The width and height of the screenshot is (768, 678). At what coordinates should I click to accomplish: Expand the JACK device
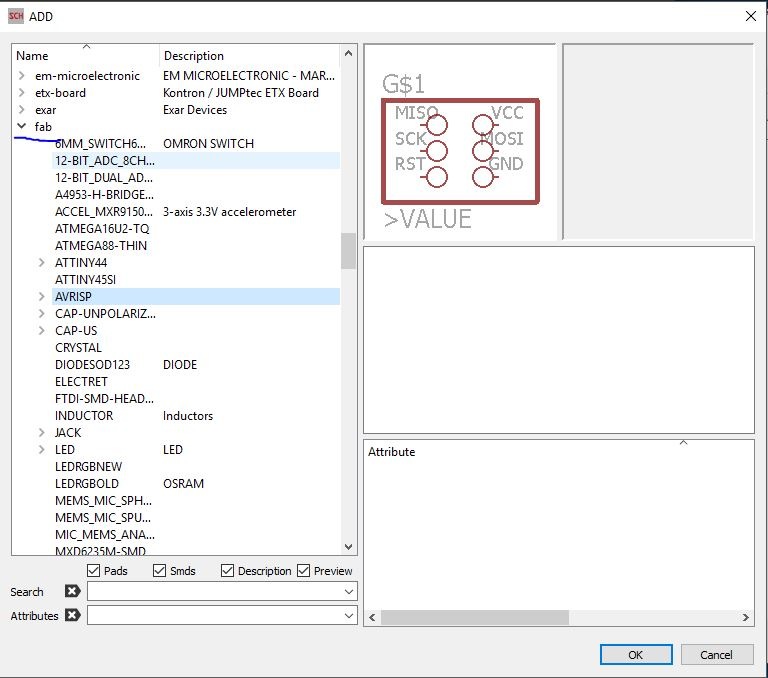click(x=42, y=433)
